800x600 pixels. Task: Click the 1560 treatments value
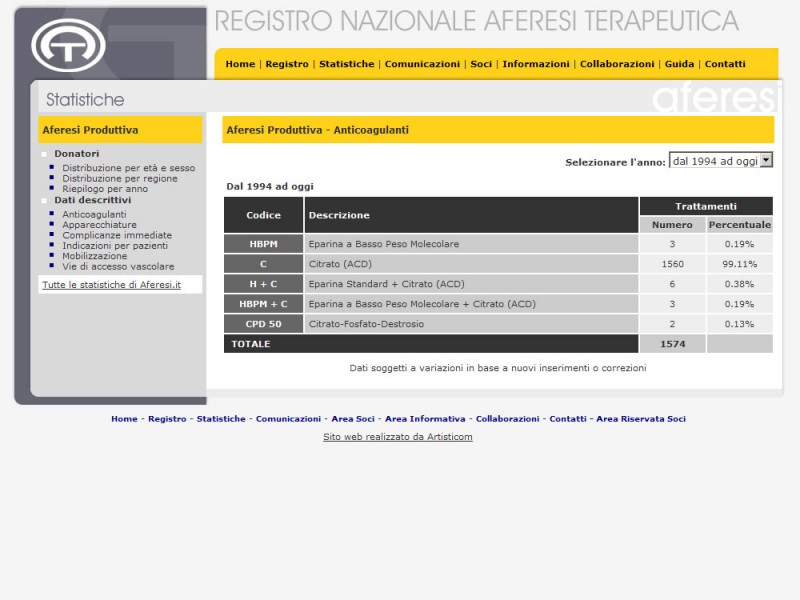(x=672, y=264)
